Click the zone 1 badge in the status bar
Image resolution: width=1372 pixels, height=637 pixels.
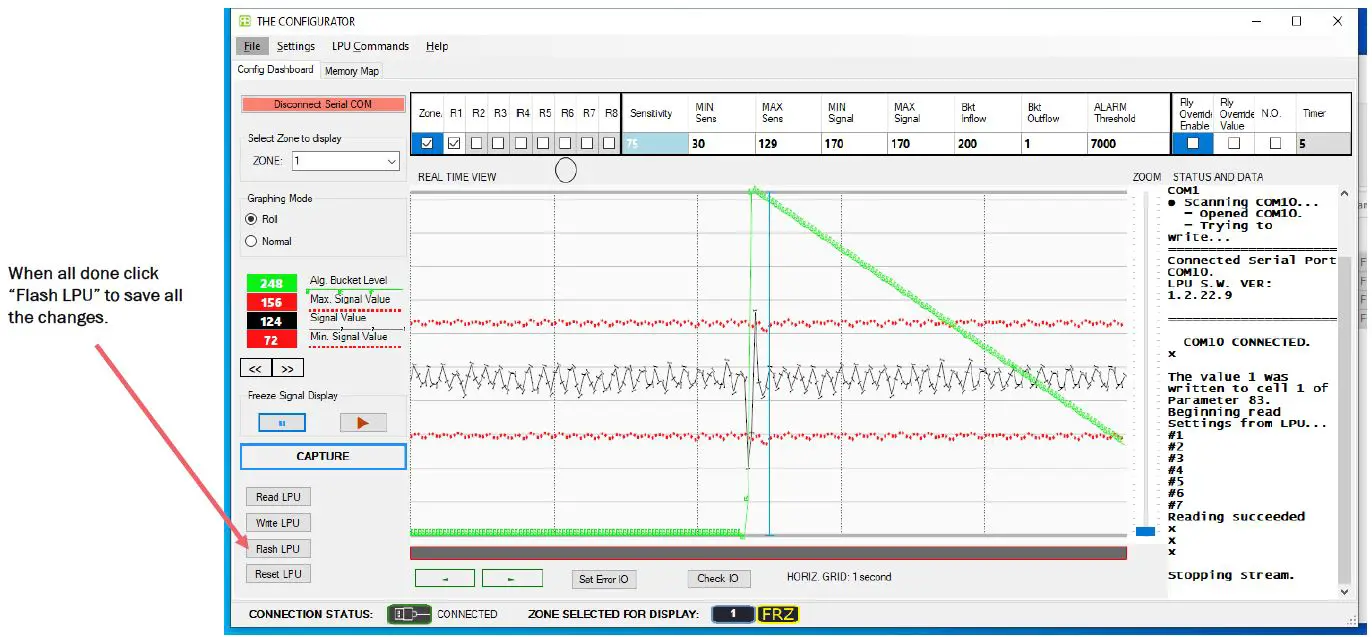click(x=733, y=614)
